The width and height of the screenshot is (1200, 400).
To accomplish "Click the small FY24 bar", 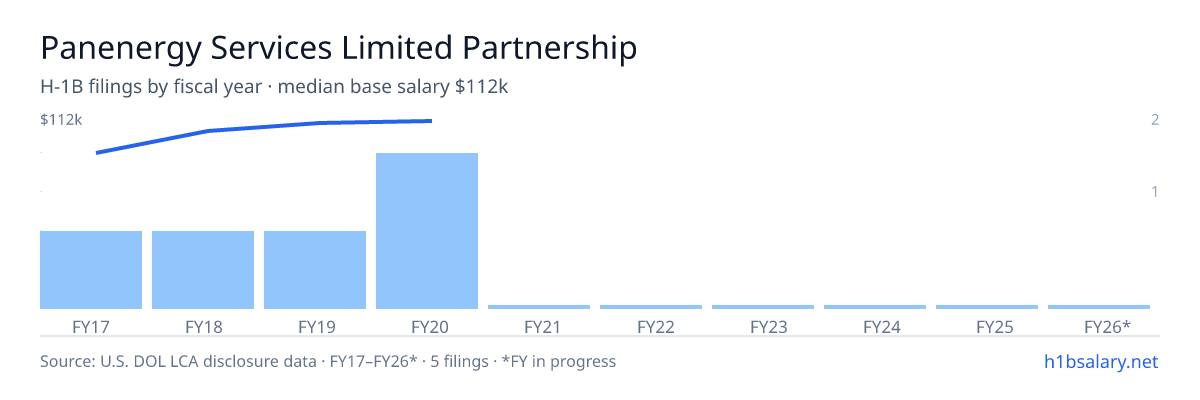I will (x=875, y=307).
